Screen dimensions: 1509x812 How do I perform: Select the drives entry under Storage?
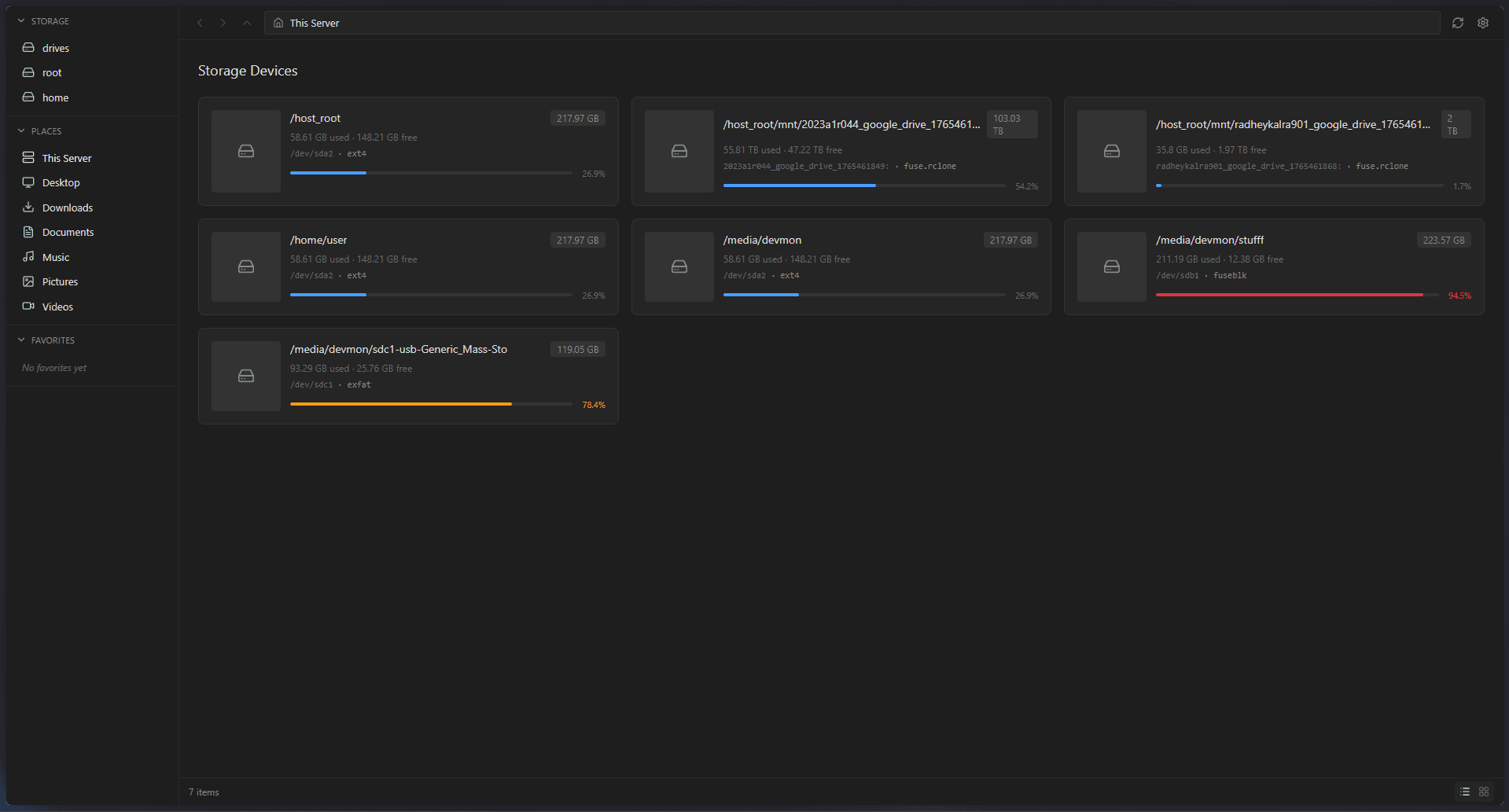[x=55, y=48]
